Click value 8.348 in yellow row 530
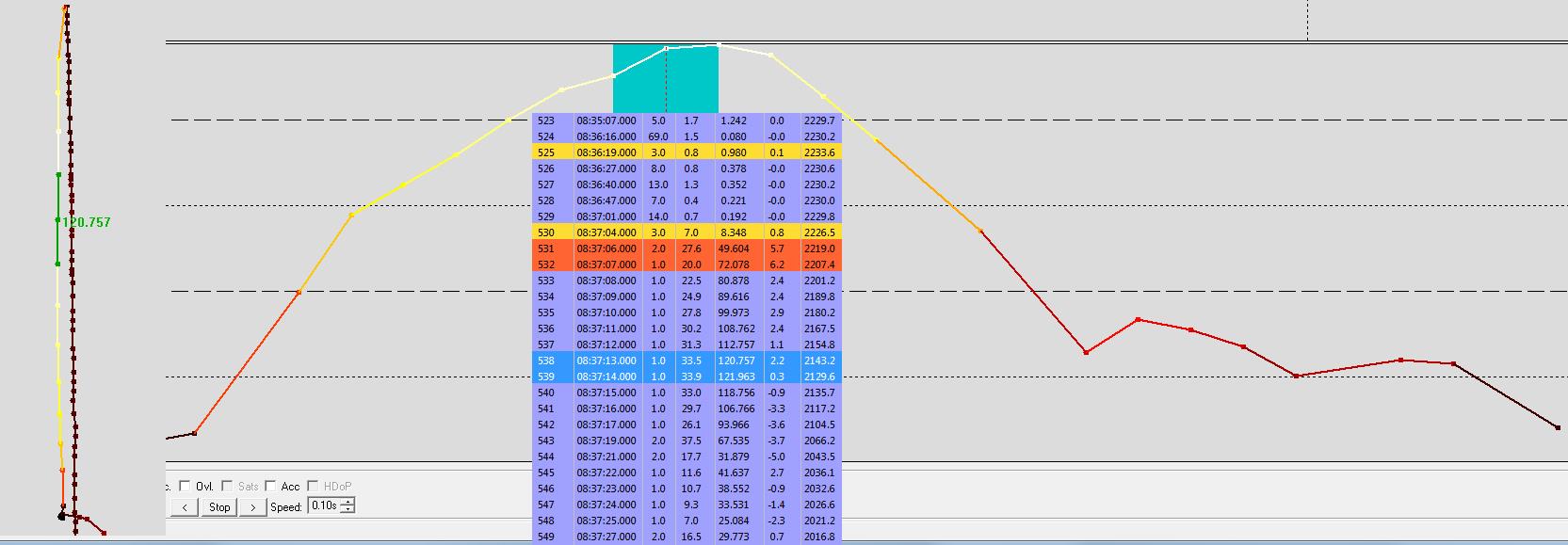 [x=734, y=232]
